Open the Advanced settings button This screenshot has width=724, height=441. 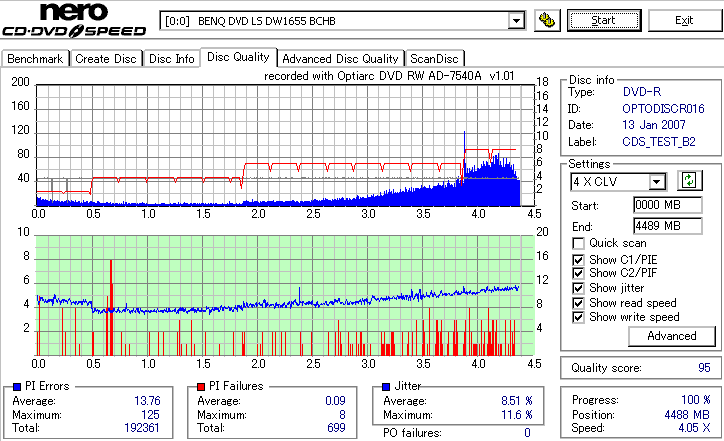pos(672,336)
